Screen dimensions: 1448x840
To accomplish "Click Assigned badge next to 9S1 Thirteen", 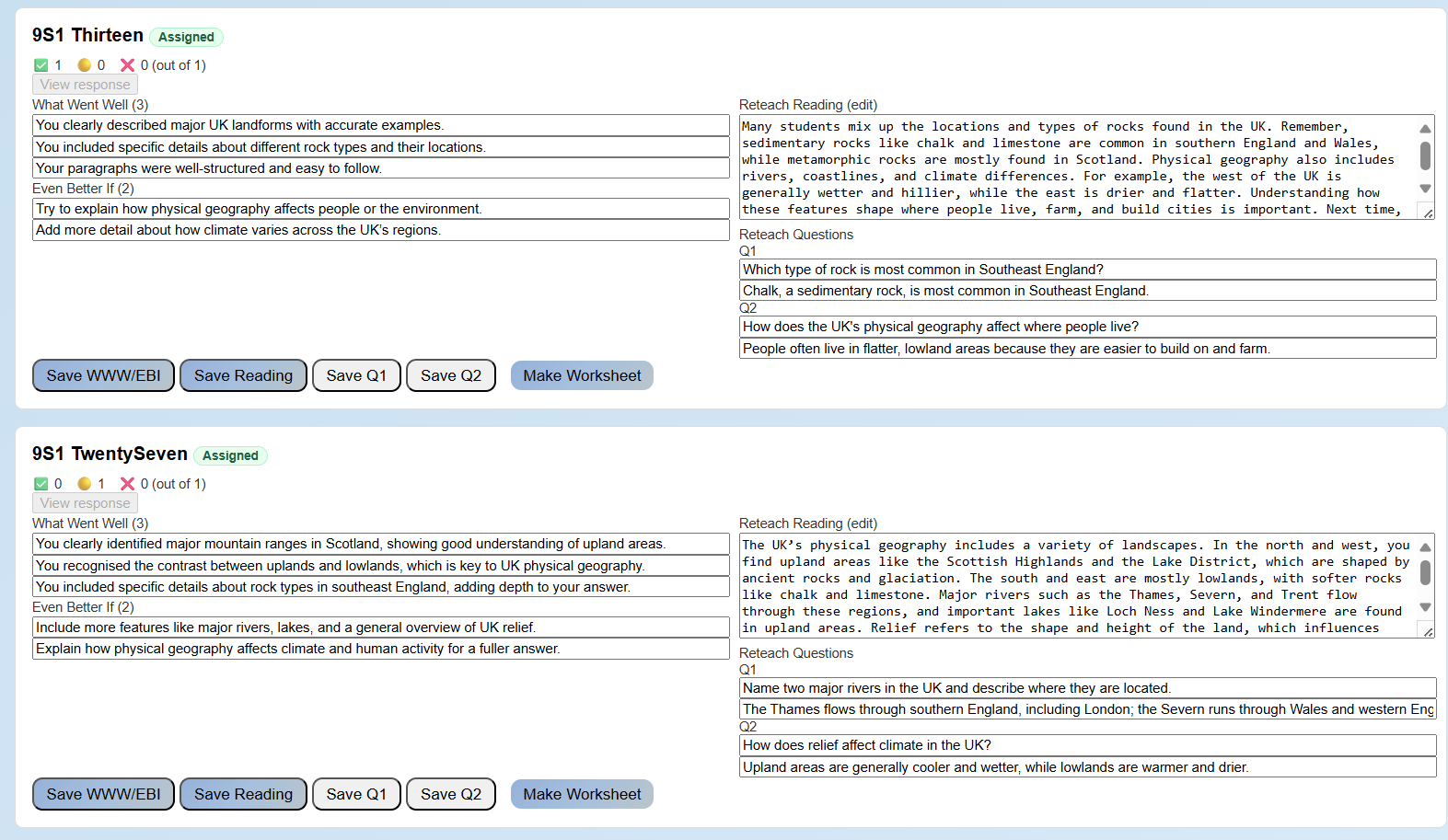I will pos(186,37).
